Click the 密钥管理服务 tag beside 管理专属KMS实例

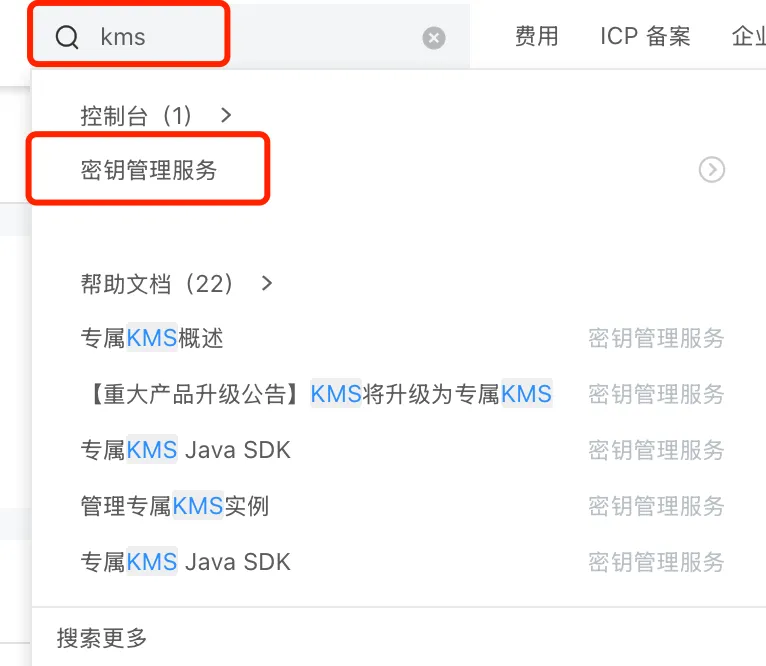point(656,506)
